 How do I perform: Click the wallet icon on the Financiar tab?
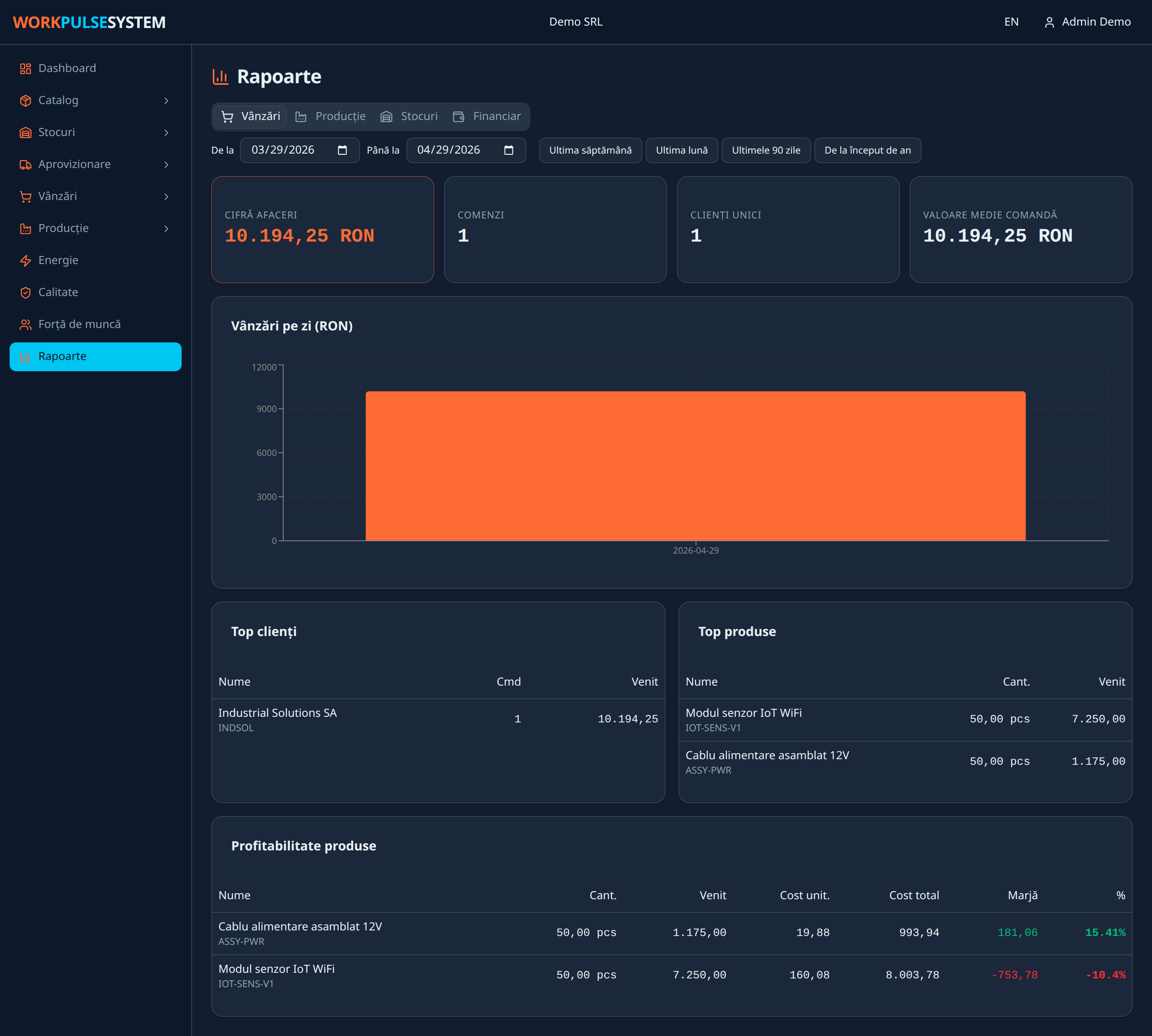tap(459, 117)
